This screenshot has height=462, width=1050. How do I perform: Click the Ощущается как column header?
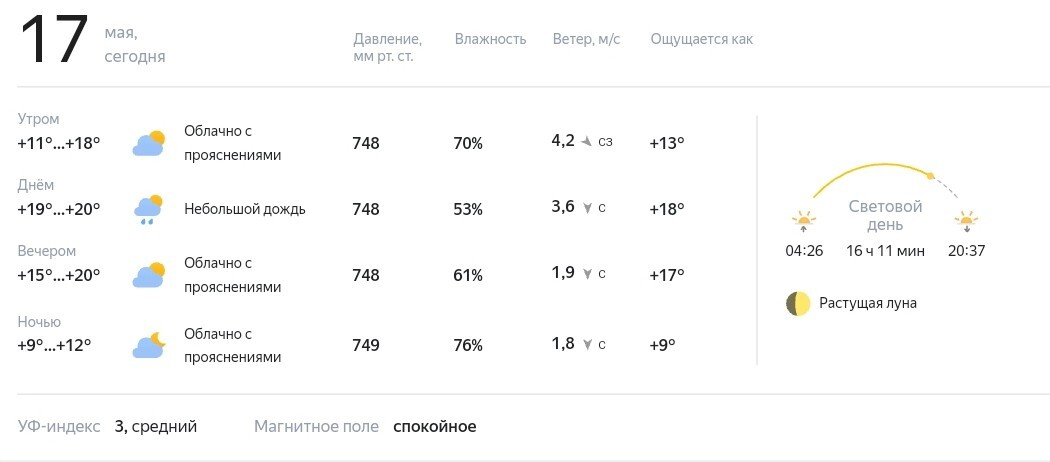pyautogui.click(x=702, y=40)
